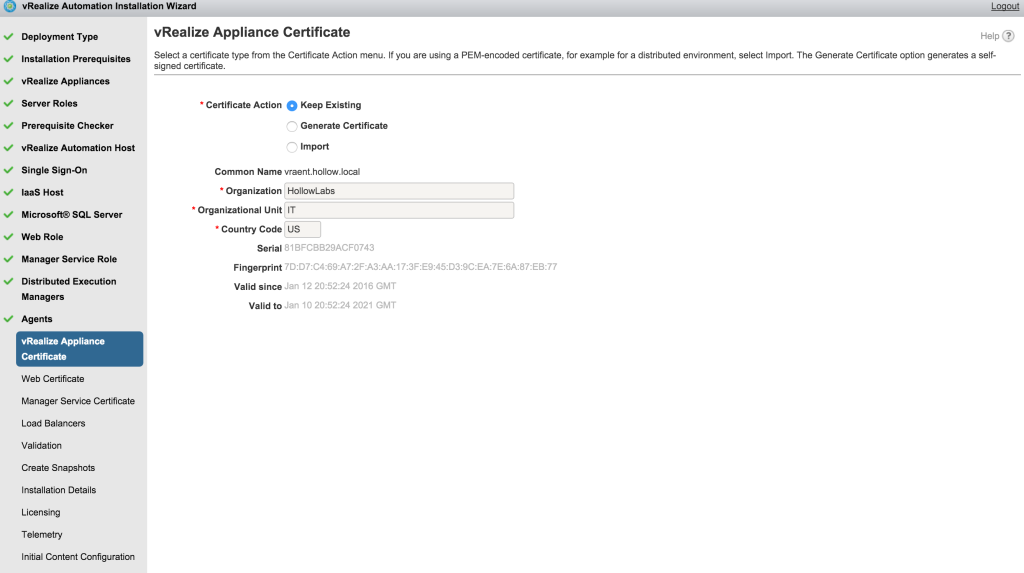Click the green checkmark beside Web Role
Viewport: 1024px width, 573px height.
pyautogui.click(x=8, y=237)
